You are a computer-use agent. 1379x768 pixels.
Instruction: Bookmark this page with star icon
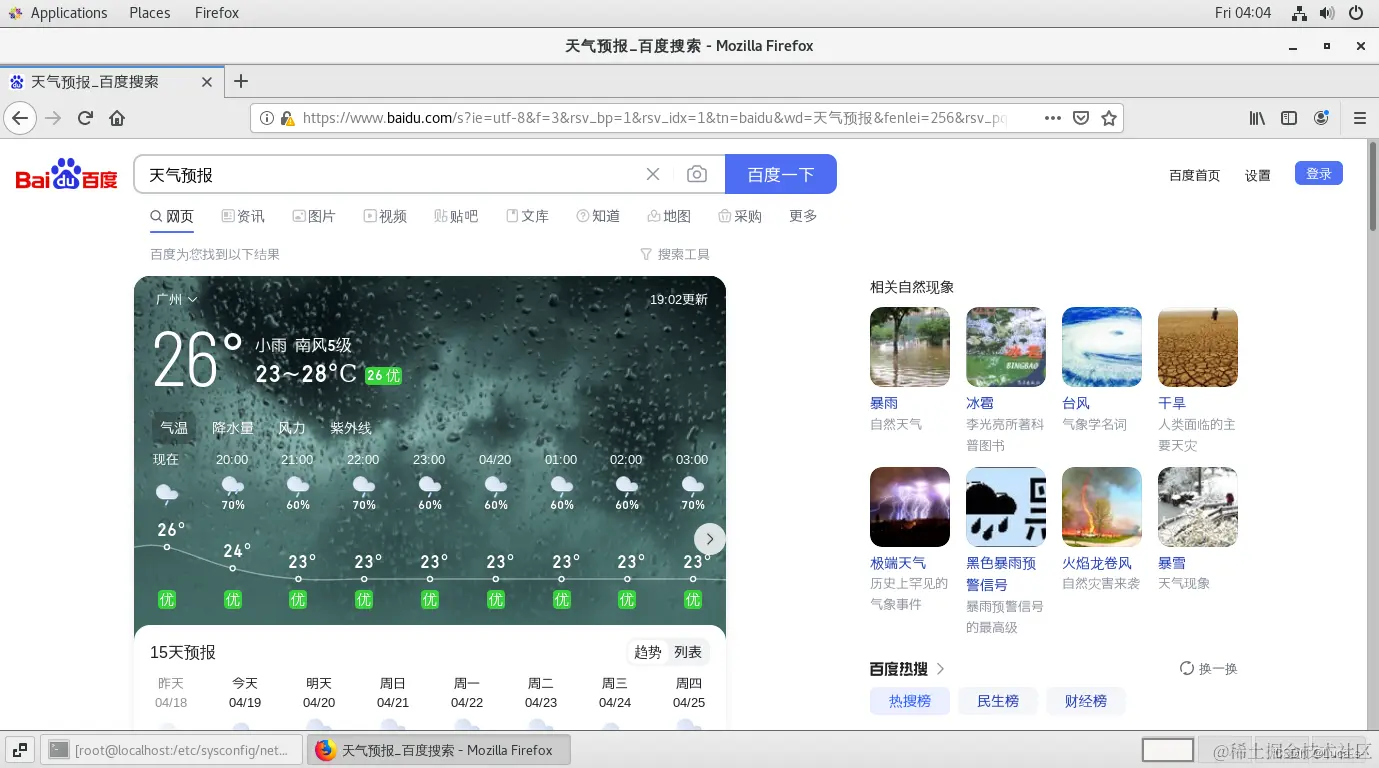click(1108, 118)
